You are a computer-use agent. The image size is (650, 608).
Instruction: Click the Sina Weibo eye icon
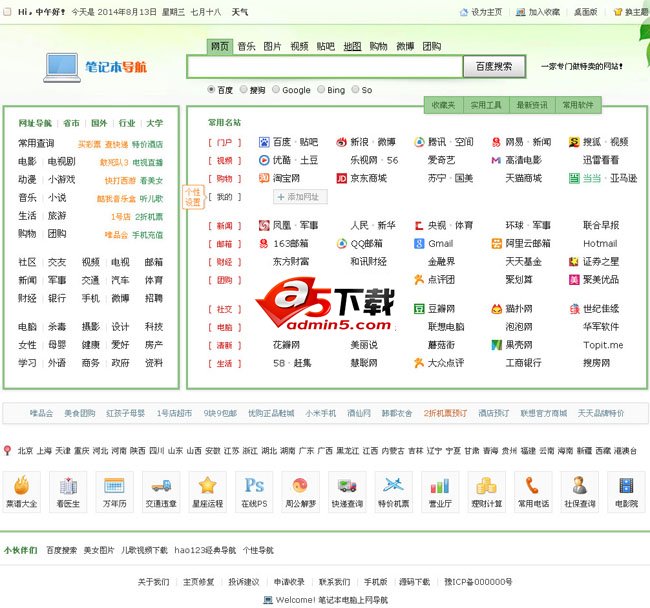coord(341,142)
